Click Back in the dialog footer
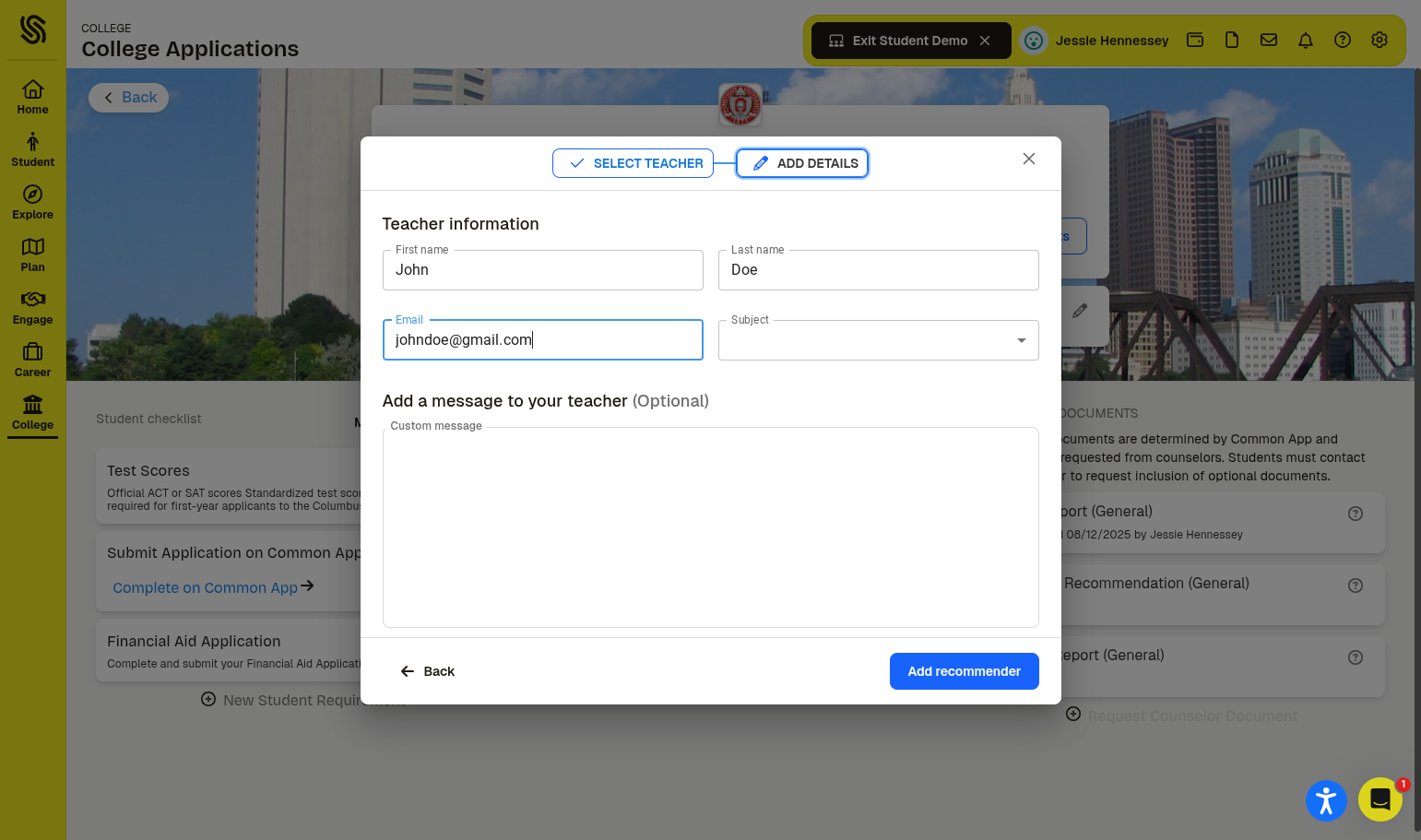 point(428,671)
